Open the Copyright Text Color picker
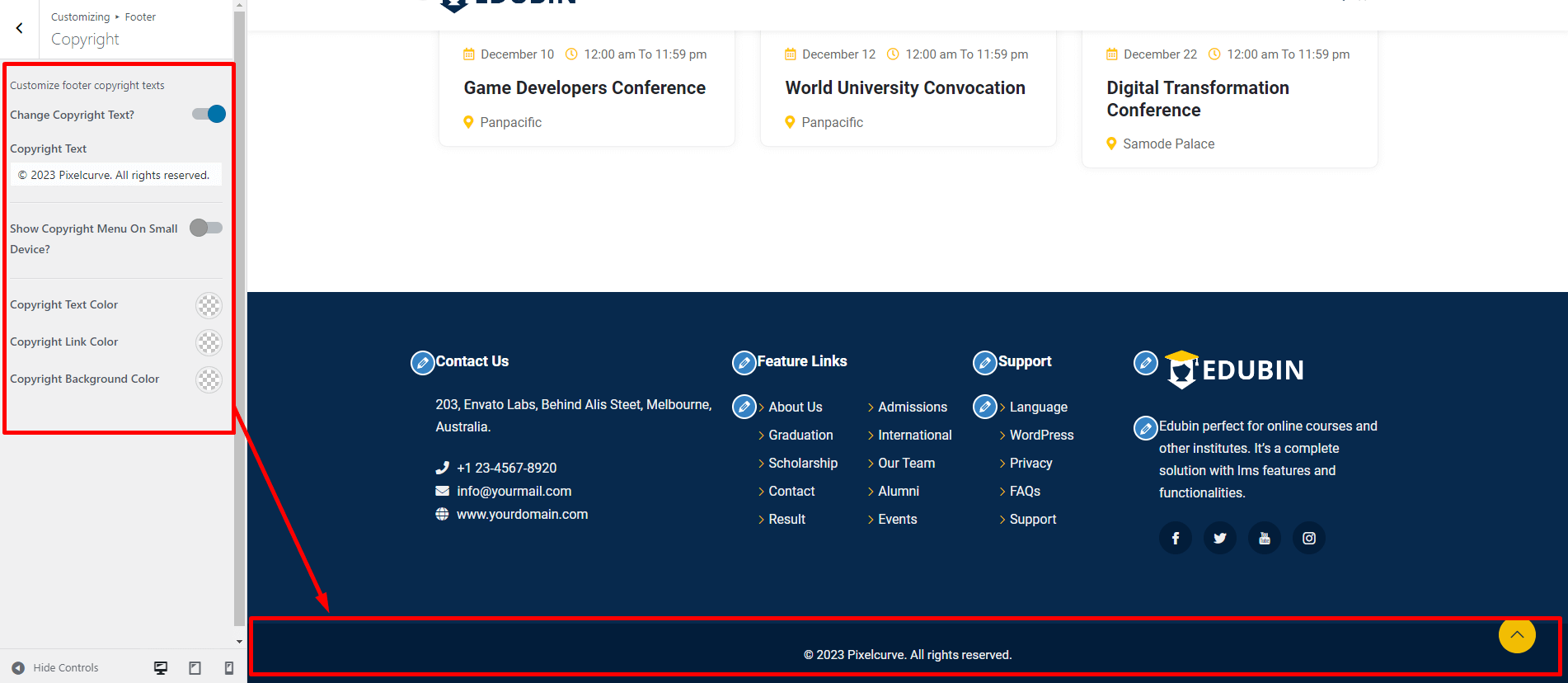This screenshot has height=683, width=1568. click(209, 305)
